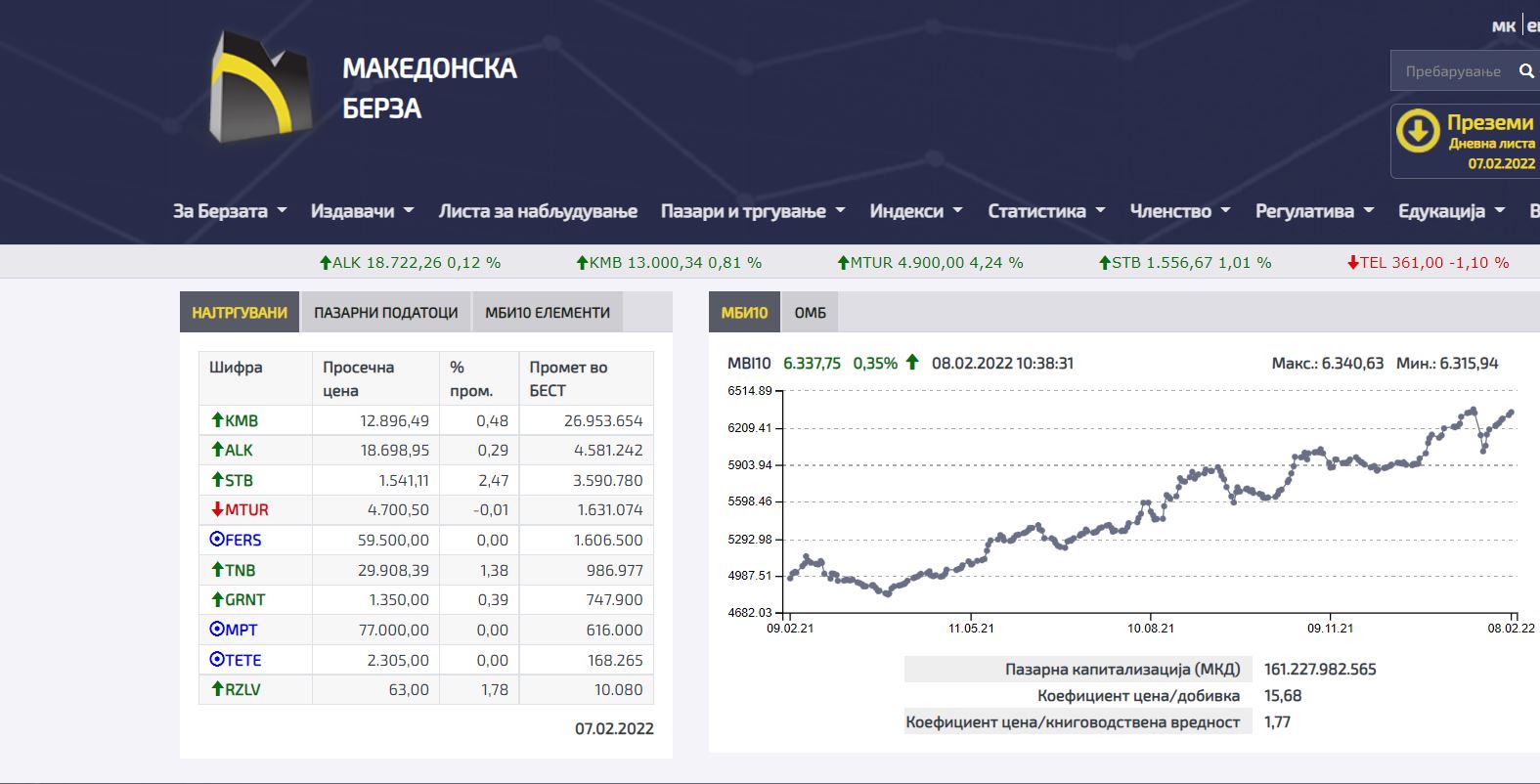Click the green up arrow beside KMB in table
This screenshot has width=1540, height=784.
(217, 420)
